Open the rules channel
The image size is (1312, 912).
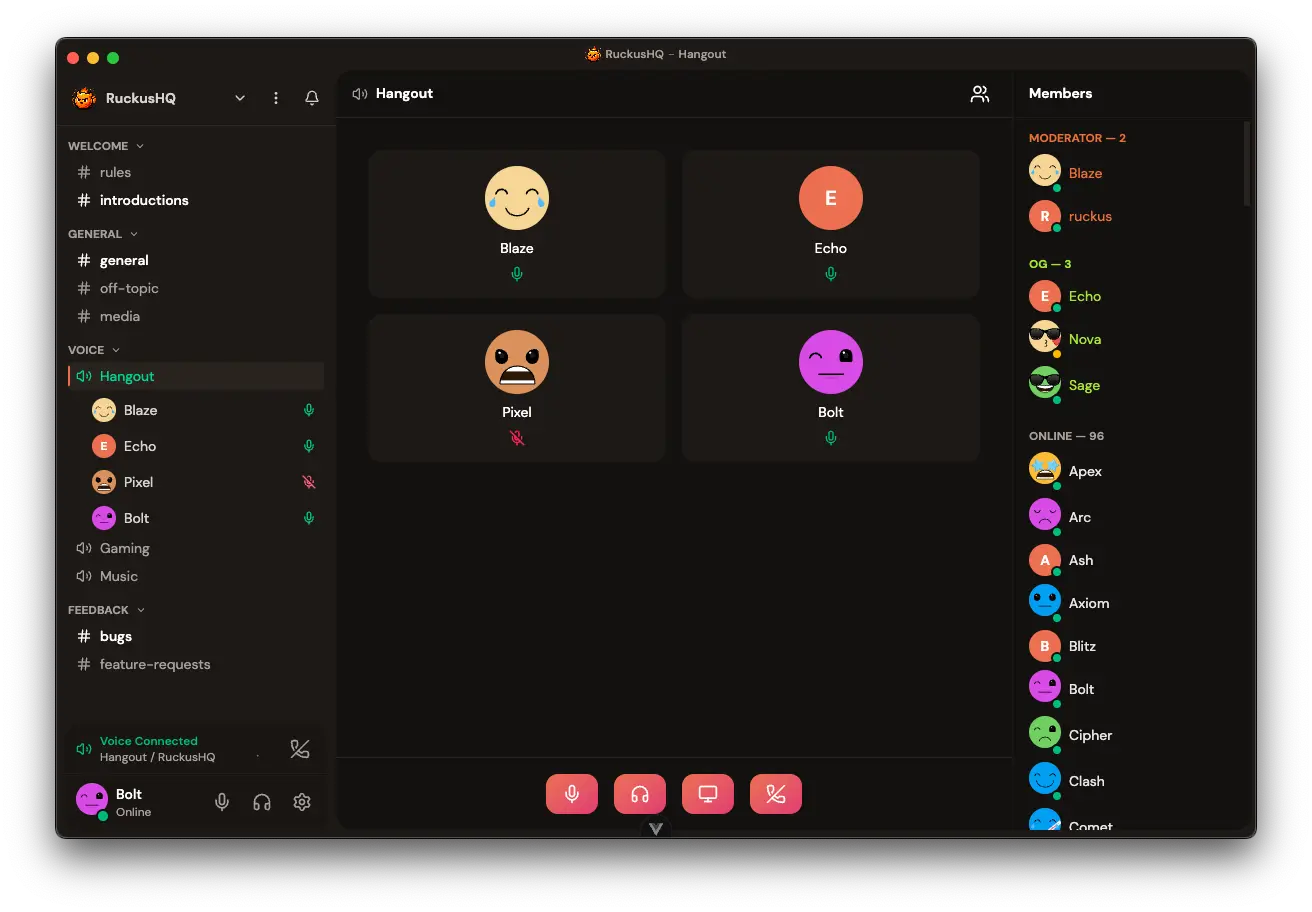[x=196, y=172]
